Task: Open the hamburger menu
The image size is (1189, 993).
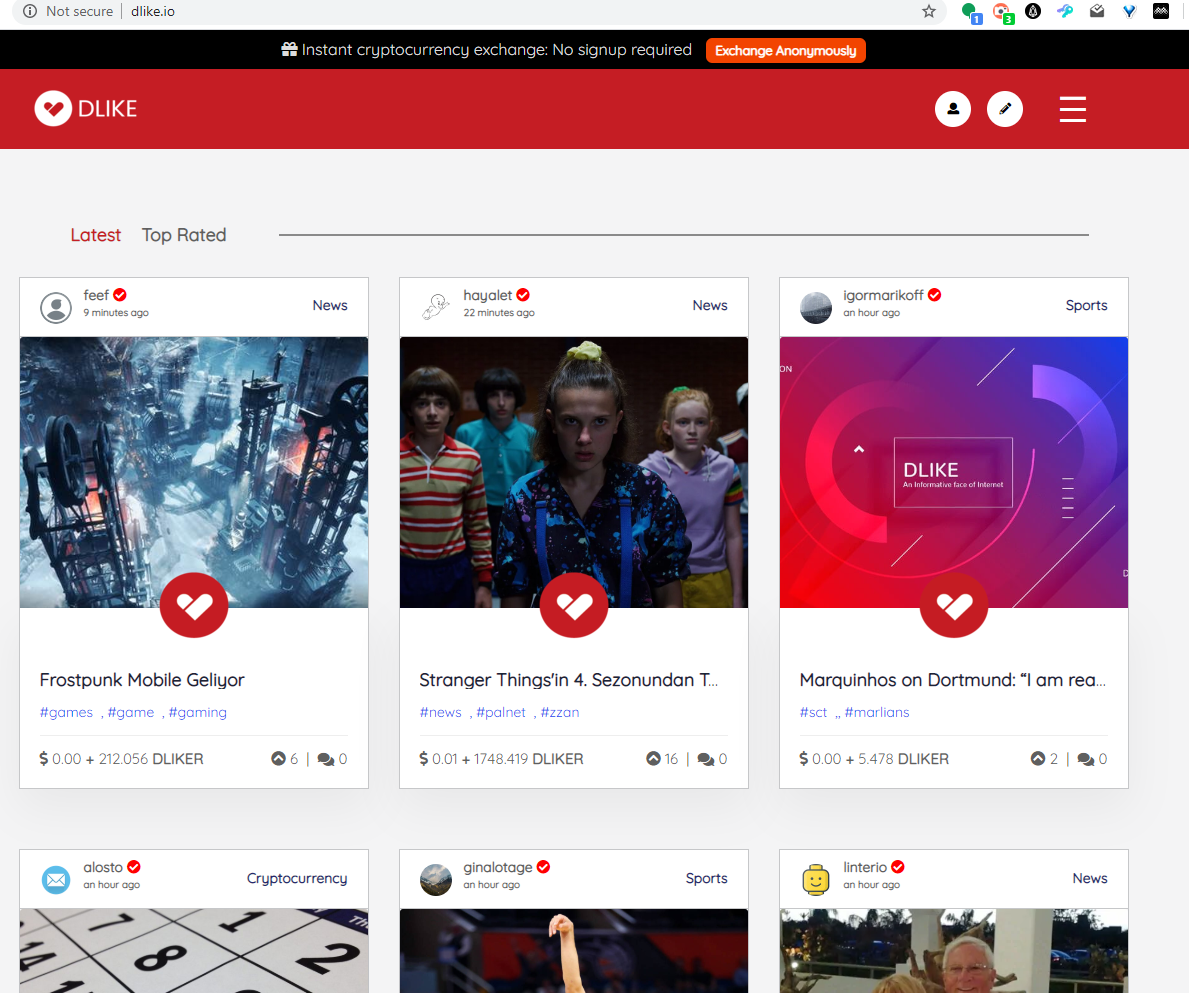Action: point(1073,108)
